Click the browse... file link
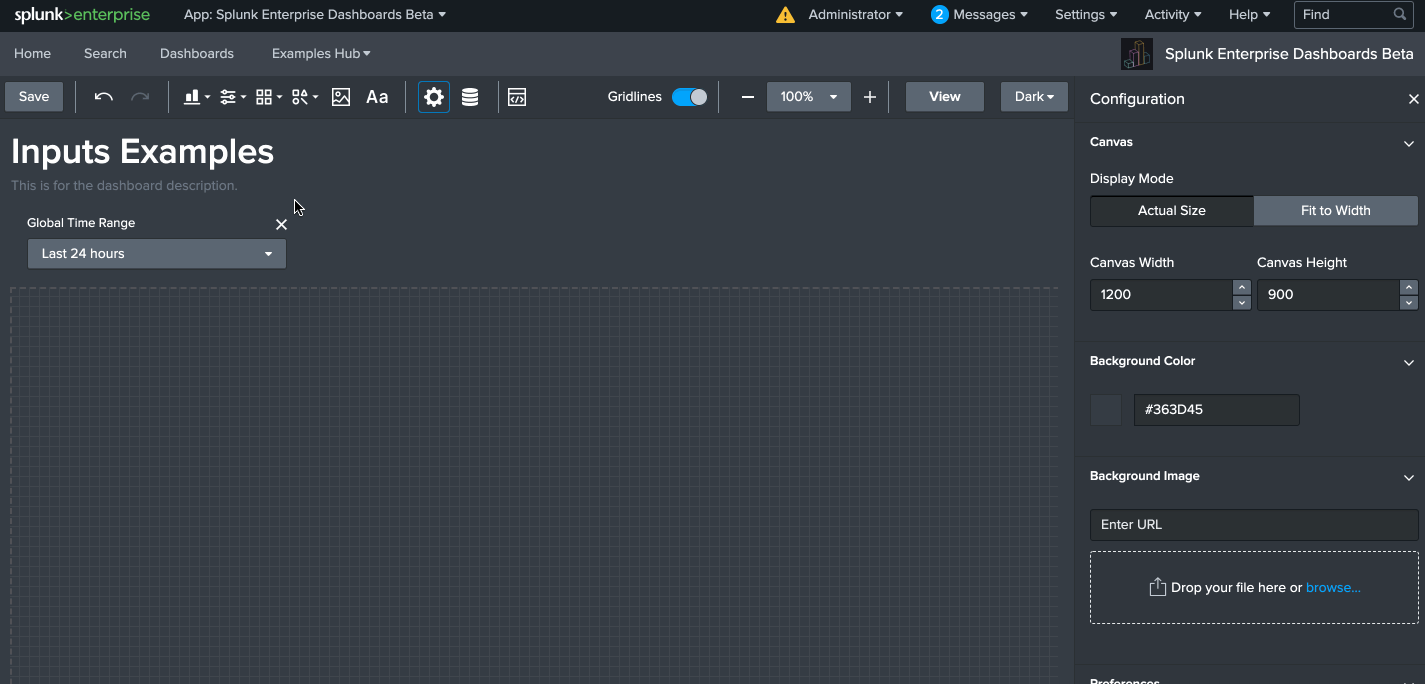This screenshot has height=684, width=1425. click(x=1333, y=588)
